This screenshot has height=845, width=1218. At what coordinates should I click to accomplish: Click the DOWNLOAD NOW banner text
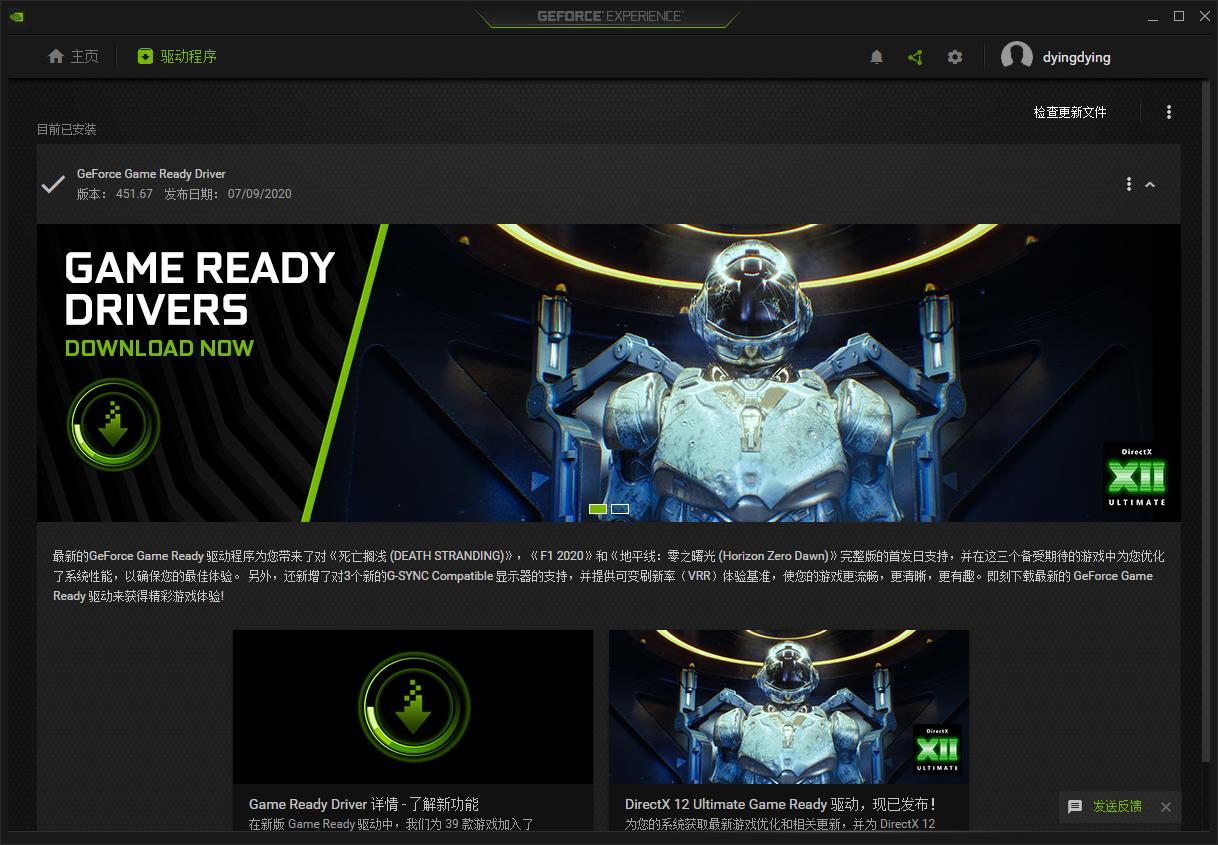[159, 348]
